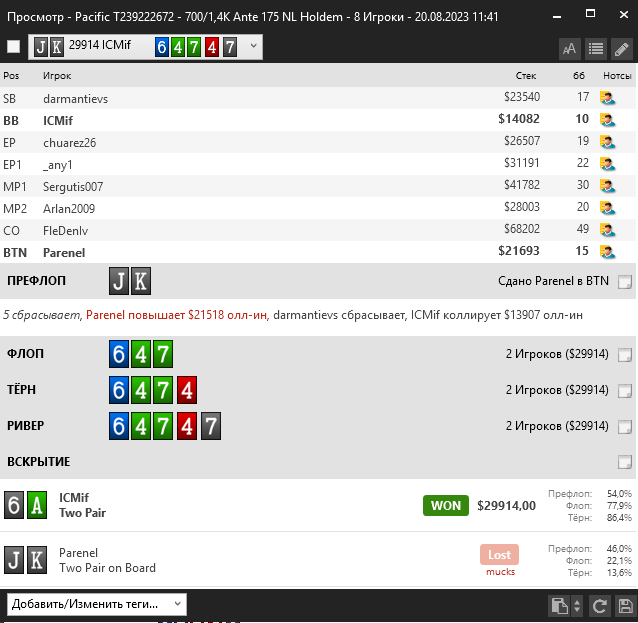
Task: Click the РИВЕР street label
Action: (x=25, y=426)
